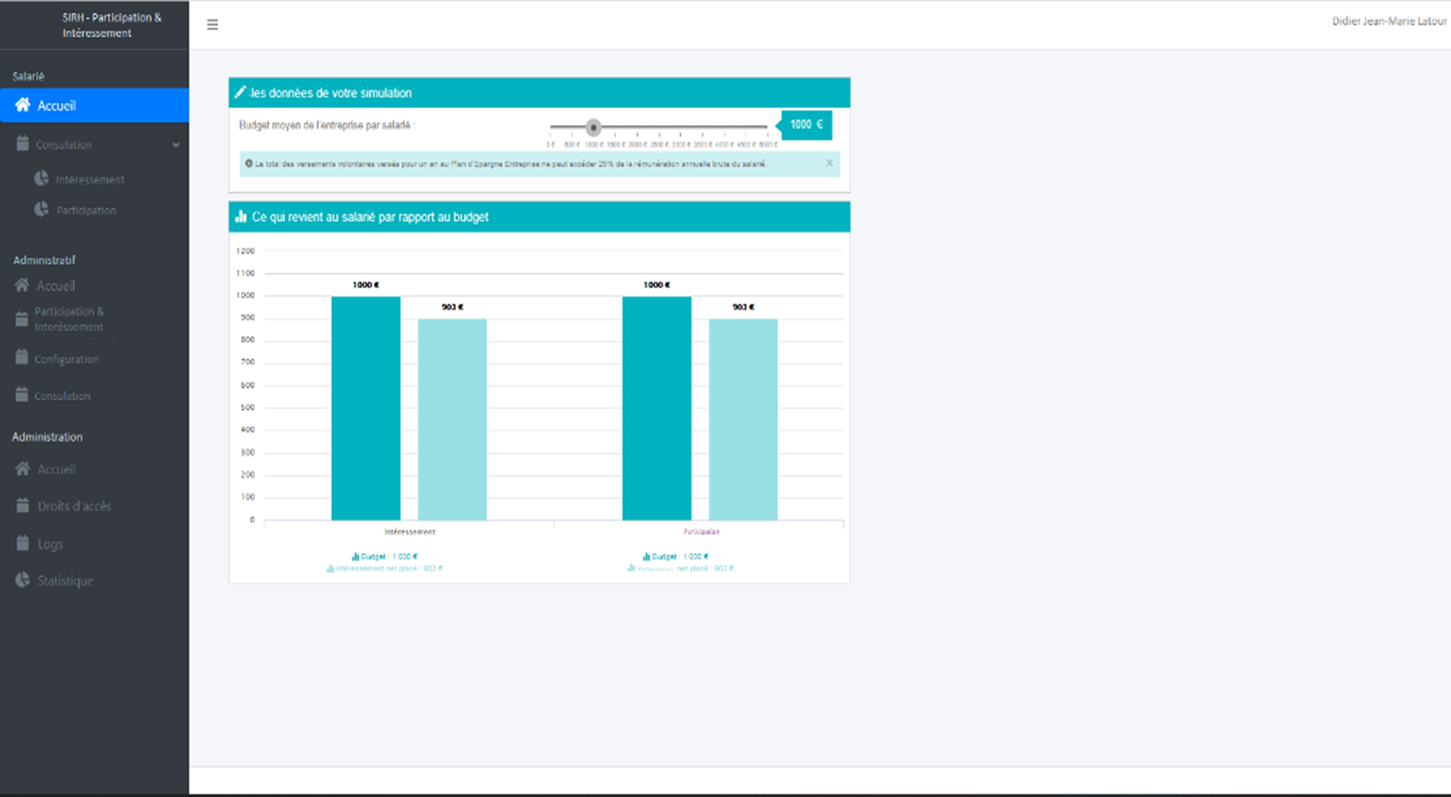Open the Didier Jean-Marie Latour user menu
This screenshot has height=797, width=1451.
(x=1388, y=22)
